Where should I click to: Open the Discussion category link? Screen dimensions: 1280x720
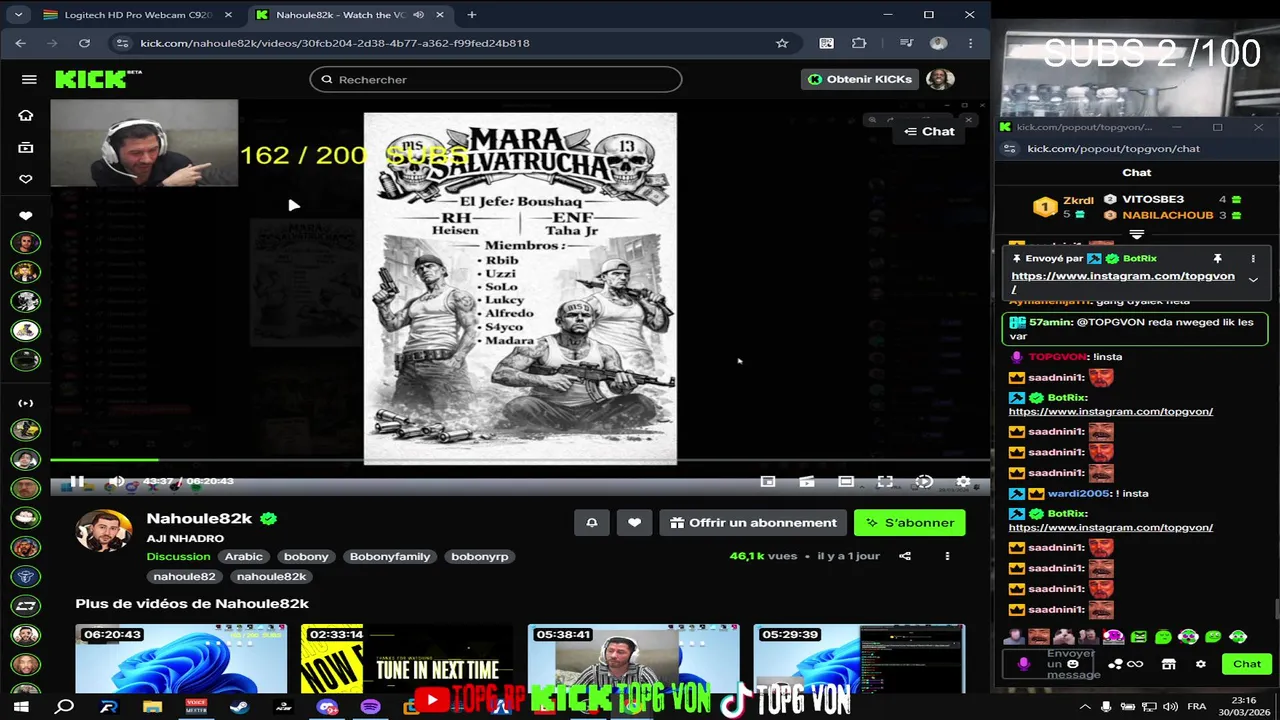pyautogui.click(x=179, y=556)
